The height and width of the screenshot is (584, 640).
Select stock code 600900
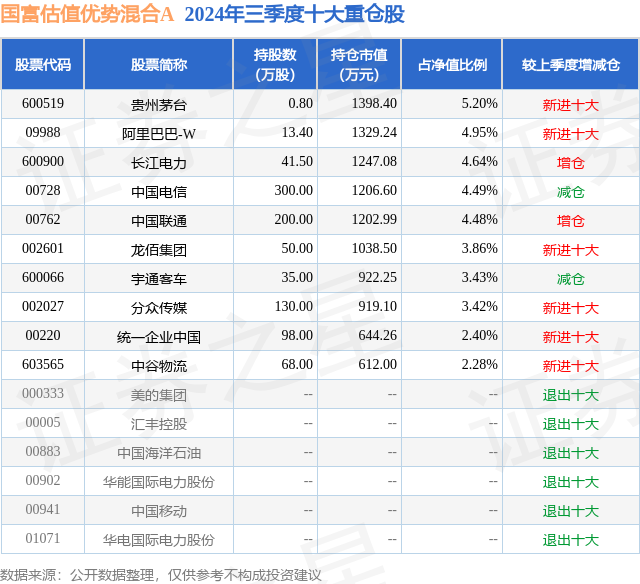tap(43, 161)
